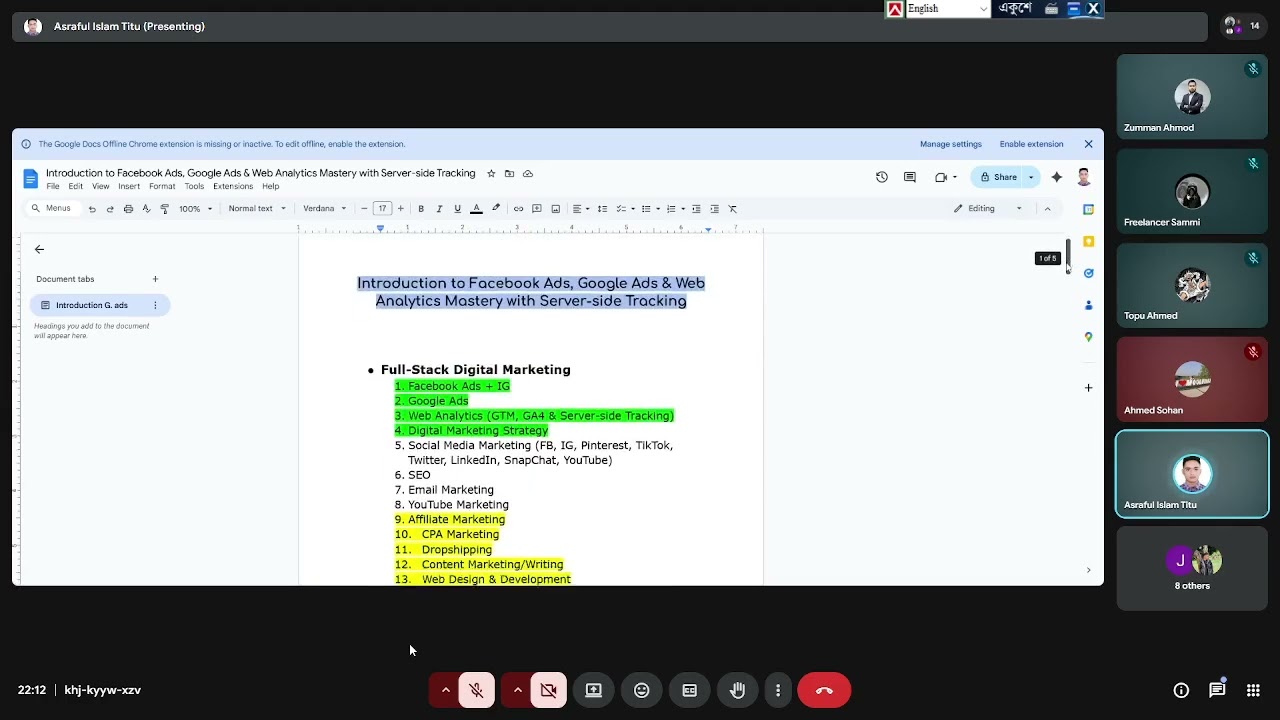This screenshot has width=1280, height=720.
Task: Select the Introduction G. ads document tab
Action: 100,305
